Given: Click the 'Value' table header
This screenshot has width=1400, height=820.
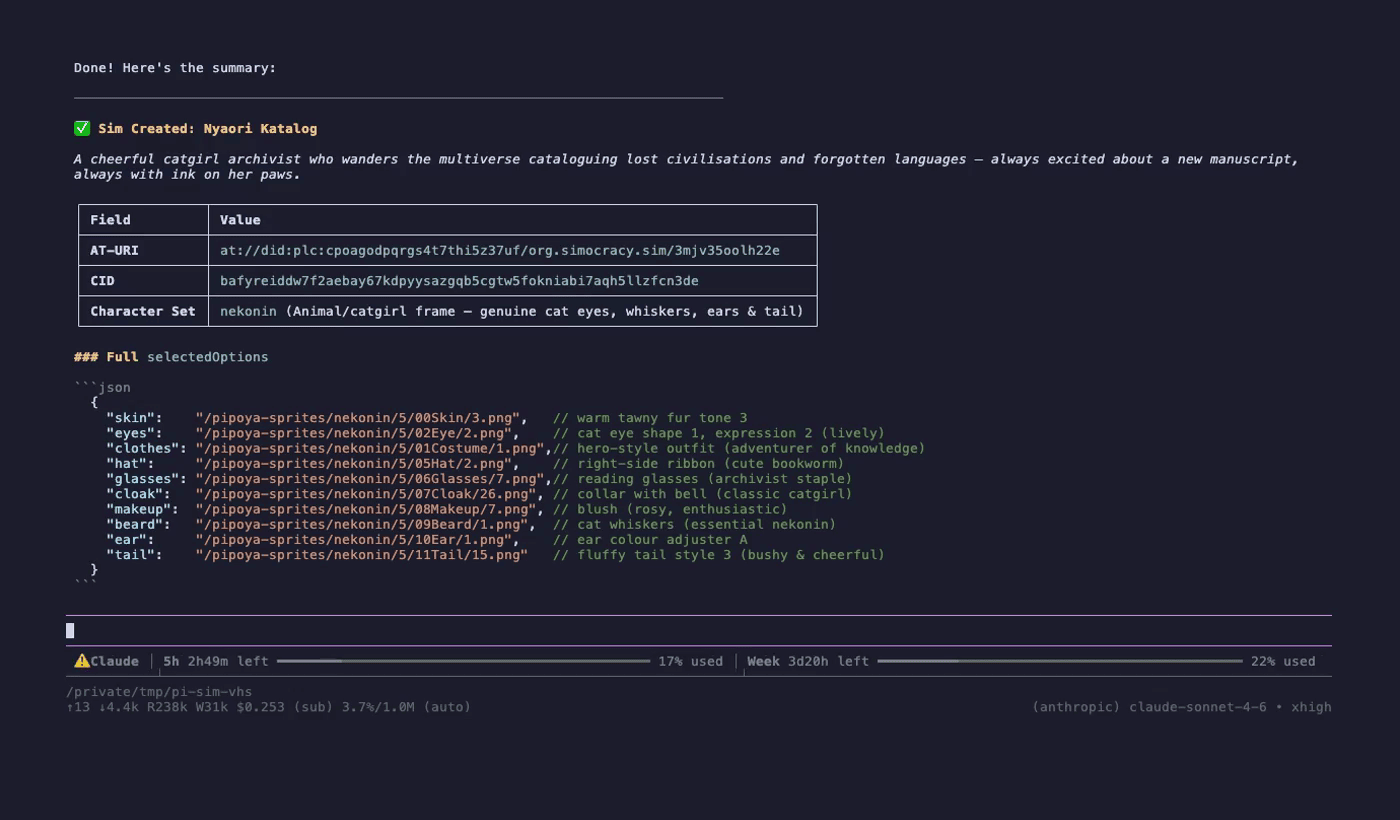Looking at the screenshot, I should coord(240,220).
